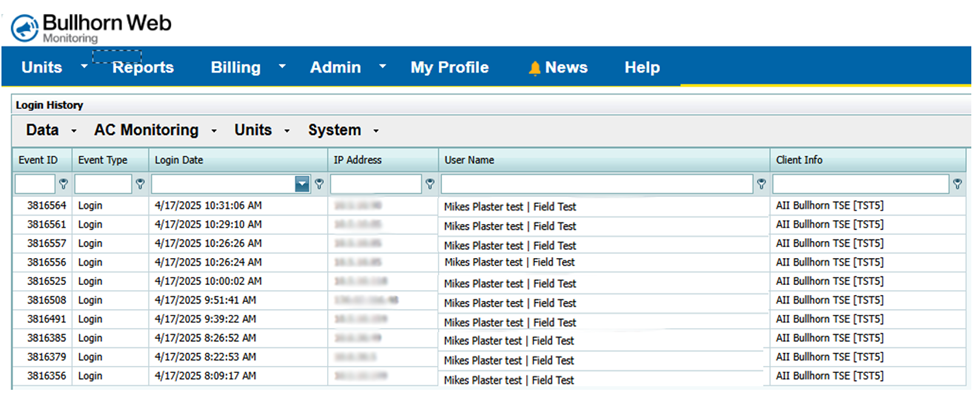Click login date 4/17/2025 10:29:10 AM
This screenshot has width=975, height=412.
pyautogui.click(x=208, y=224)
